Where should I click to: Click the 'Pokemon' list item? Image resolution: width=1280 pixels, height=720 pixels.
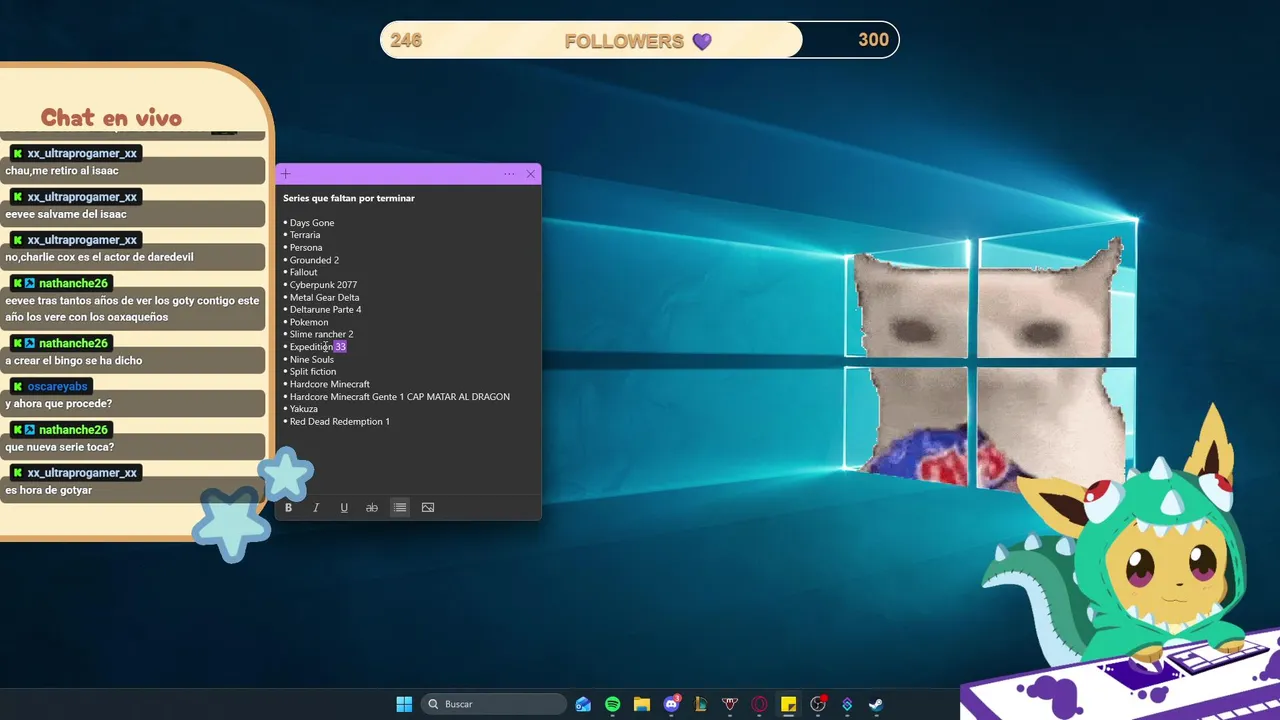[309, 322]
